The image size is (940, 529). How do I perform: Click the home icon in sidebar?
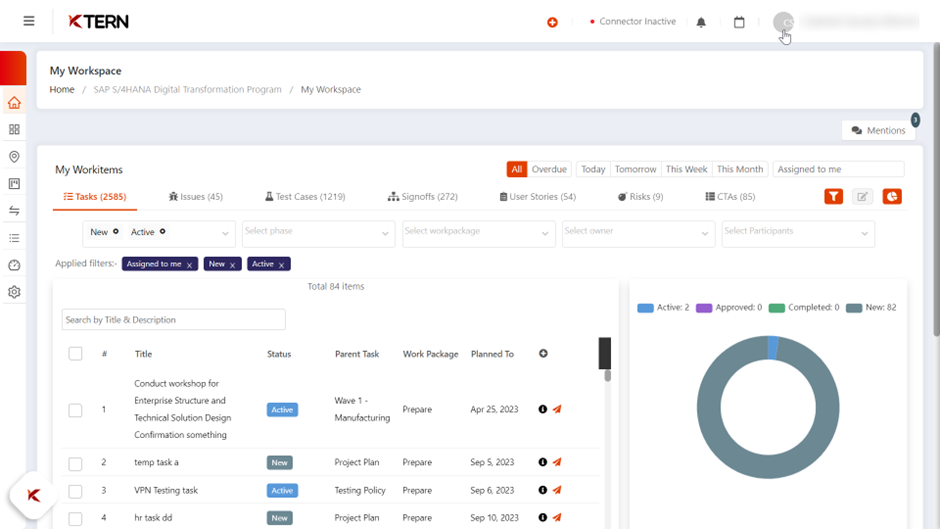coord(14,103)
